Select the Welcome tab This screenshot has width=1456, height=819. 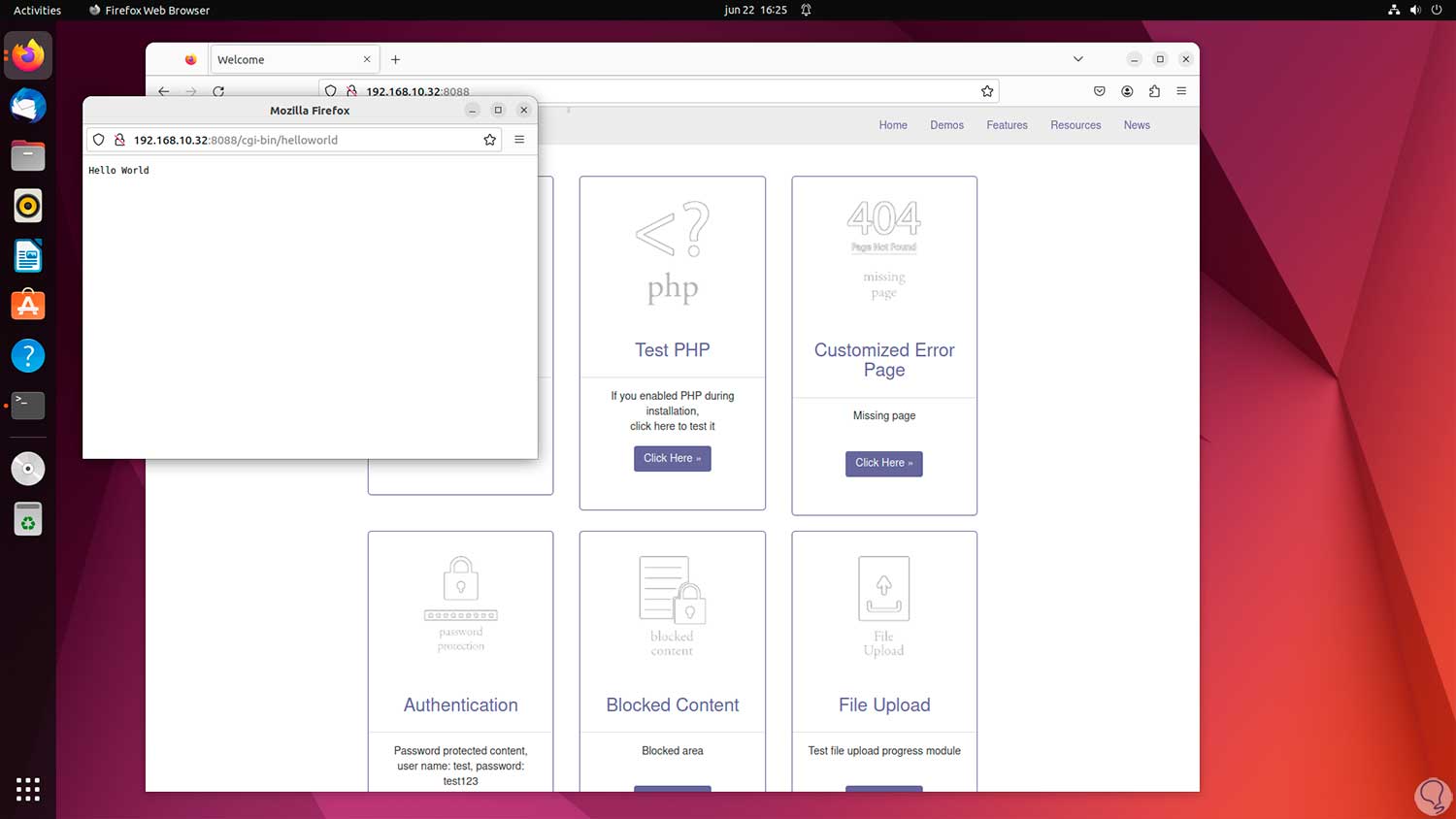point(294,59)
